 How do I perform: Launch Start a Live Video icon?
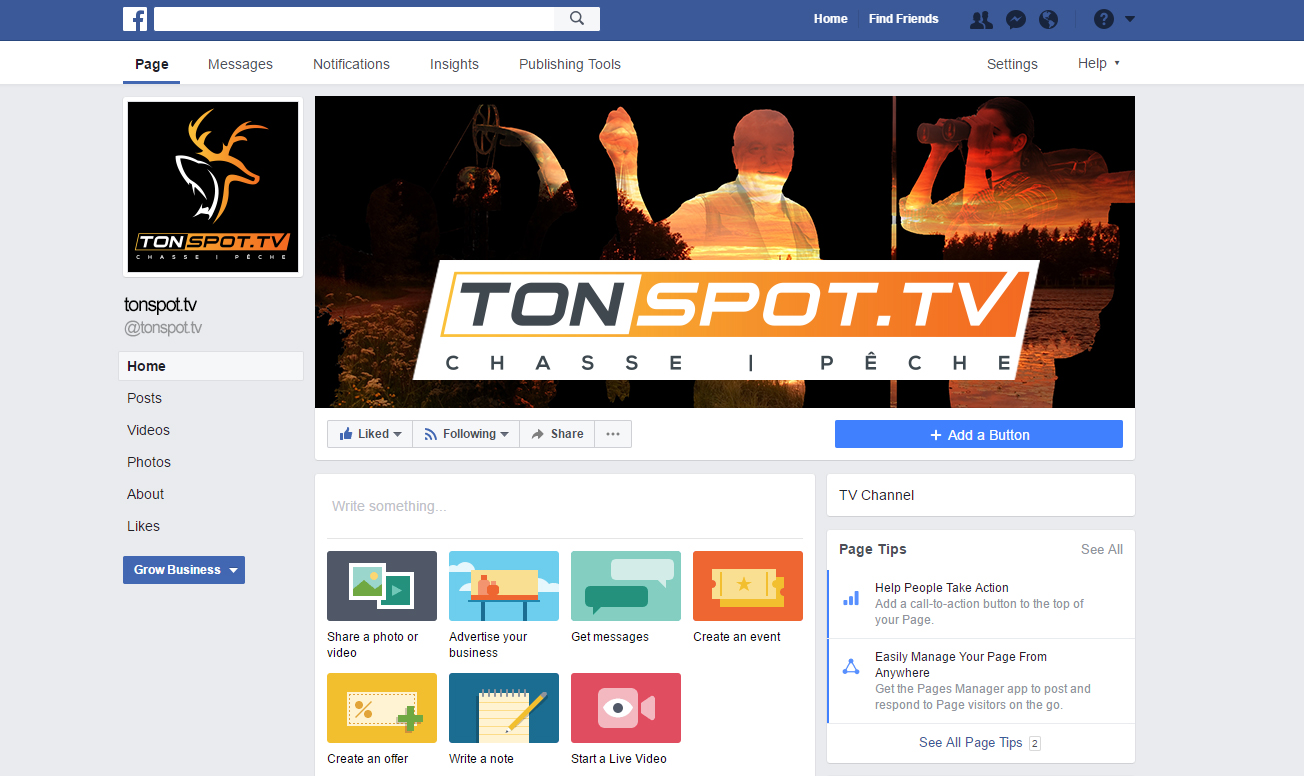pyautogui.click(x=626, y=708)
